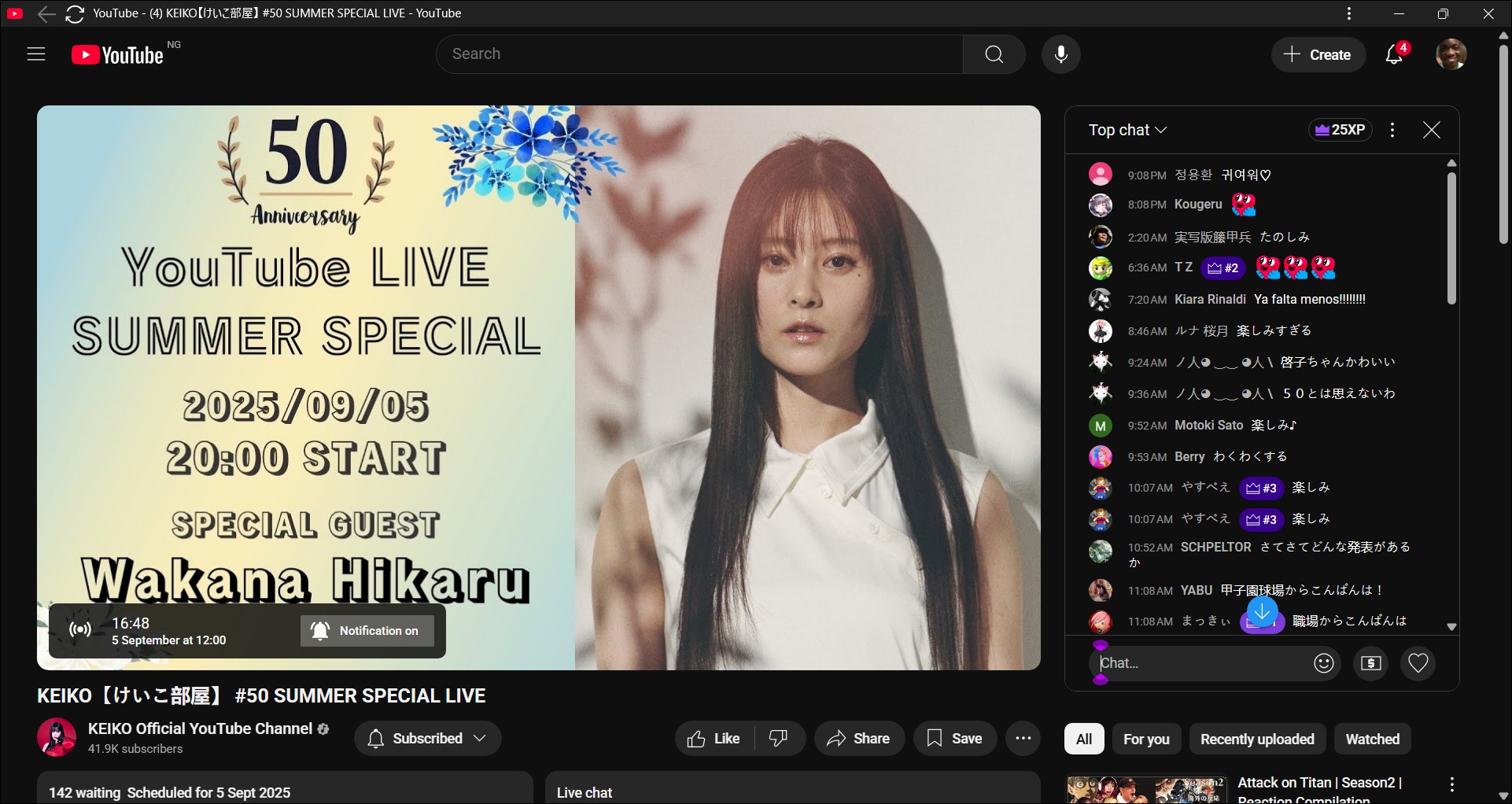This screenshot has height=804, width=1512.
Task: Click the '41.9K subscribers' text
Action: [x=135, y=749]
